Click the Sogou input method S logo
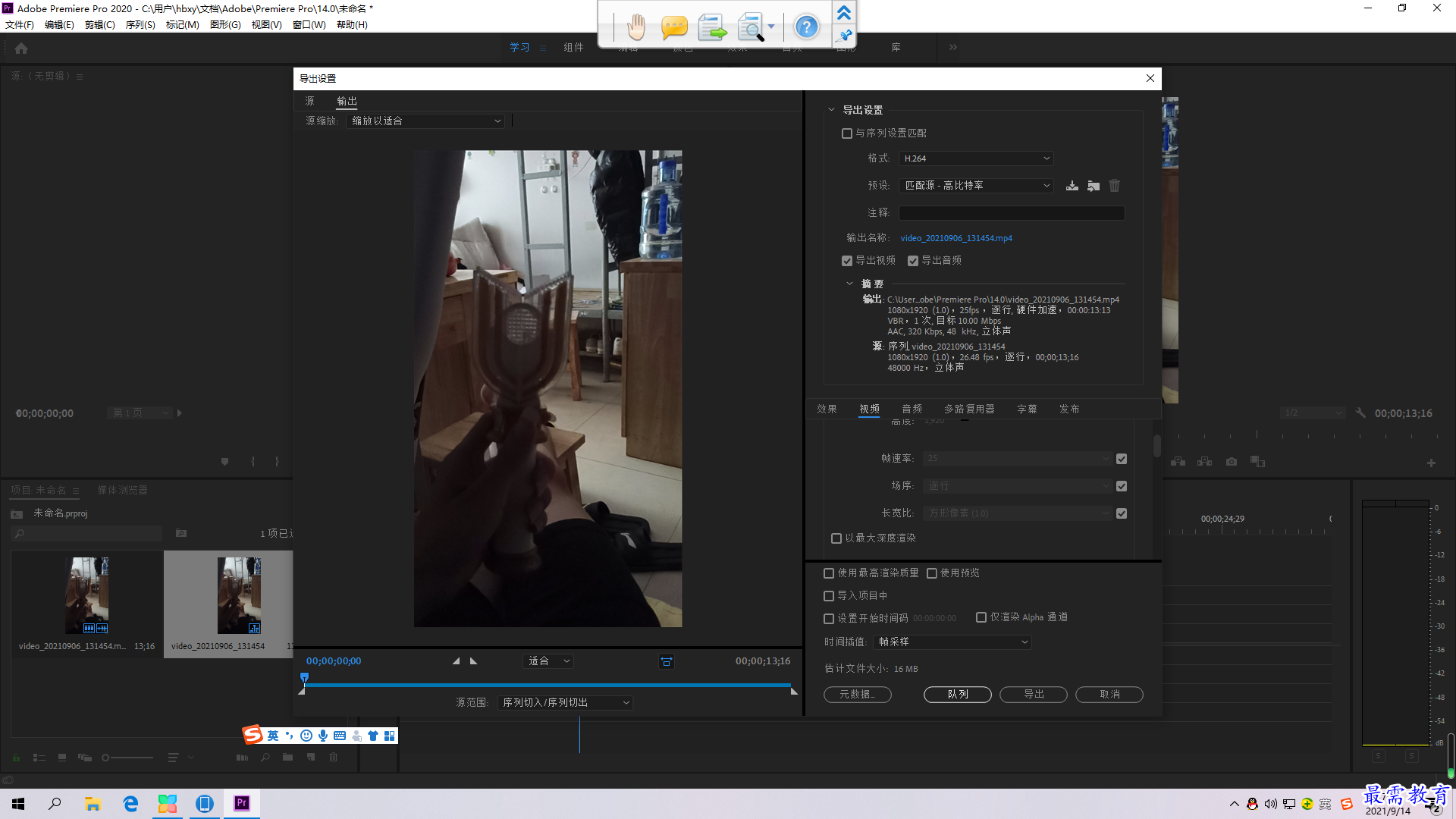 252,734
